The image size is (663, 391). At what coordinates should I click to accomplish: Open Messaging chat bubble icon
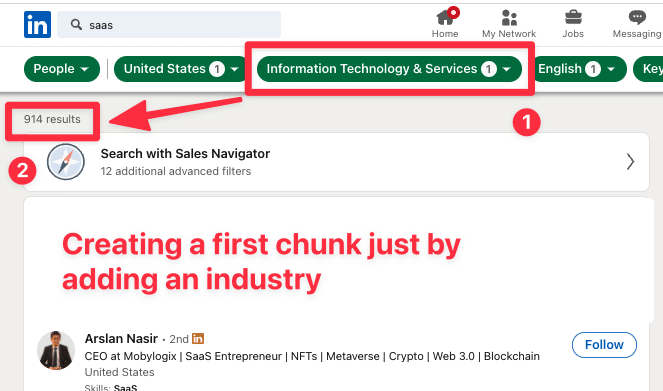click(637, 18)
